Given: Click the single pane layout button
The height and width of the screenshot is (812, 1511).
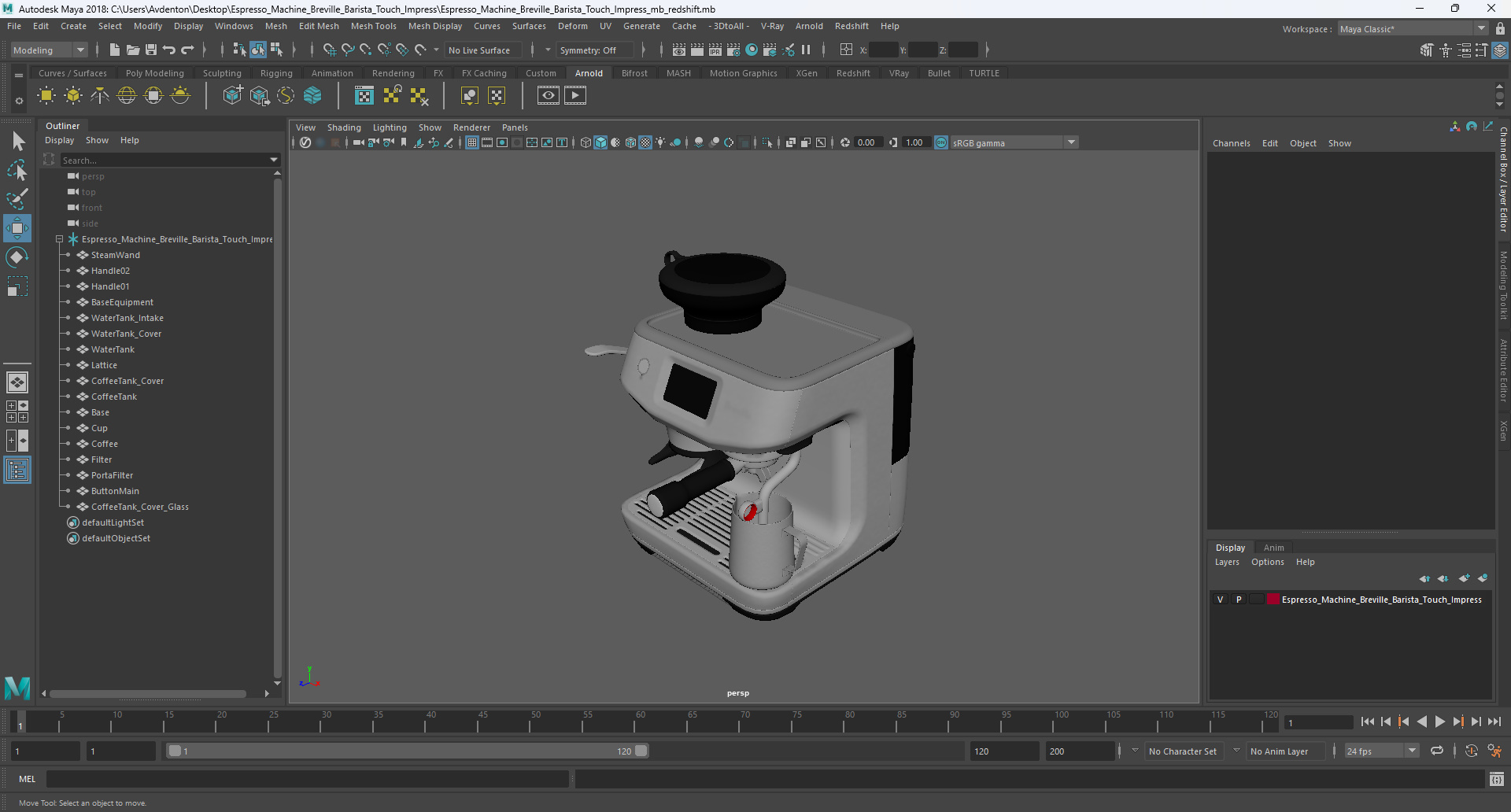Looking at the screenshot, I should pyautogui.click(x=17, y=382).
